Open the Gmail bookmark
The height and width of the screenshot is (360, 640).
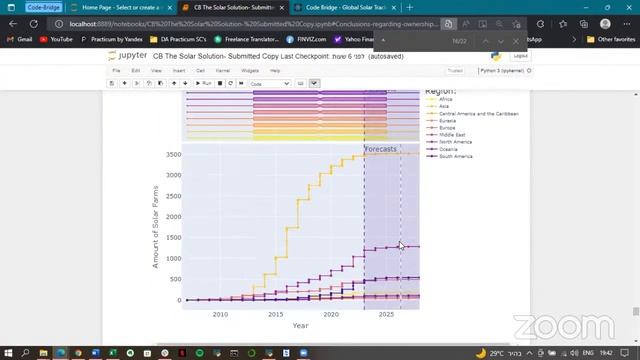pyautogui.click(x=20, y=40)
